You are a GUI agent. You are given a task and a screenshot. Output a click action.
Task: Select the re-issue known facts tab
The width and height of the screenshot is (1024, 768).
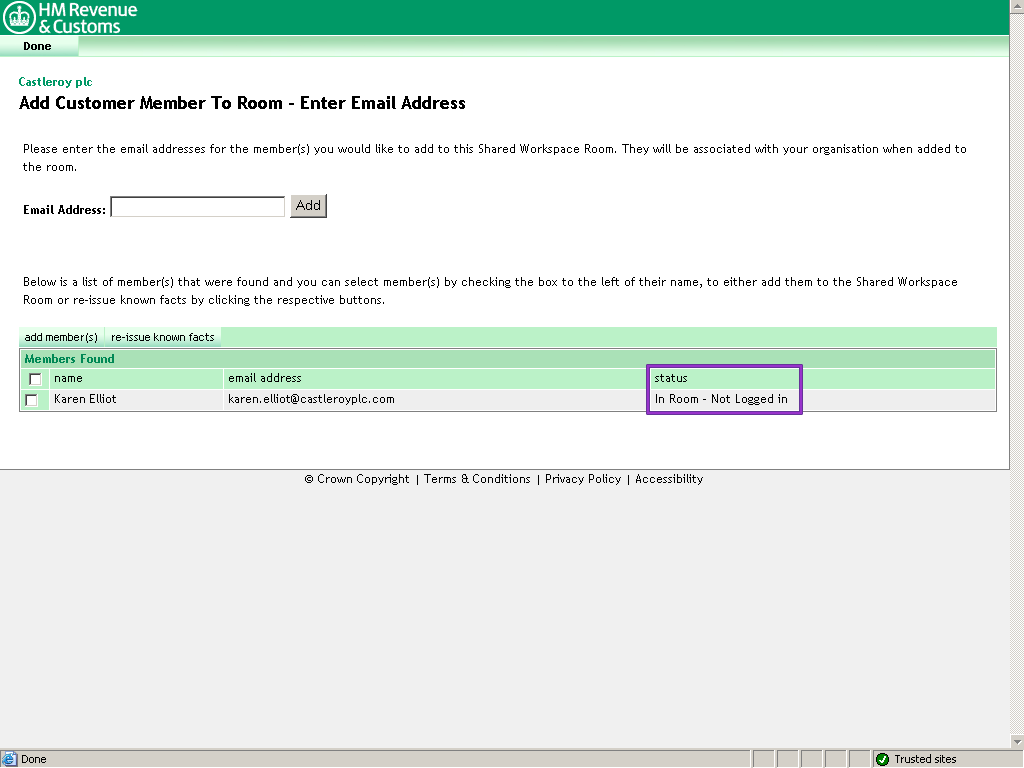[x=163, y=337]
